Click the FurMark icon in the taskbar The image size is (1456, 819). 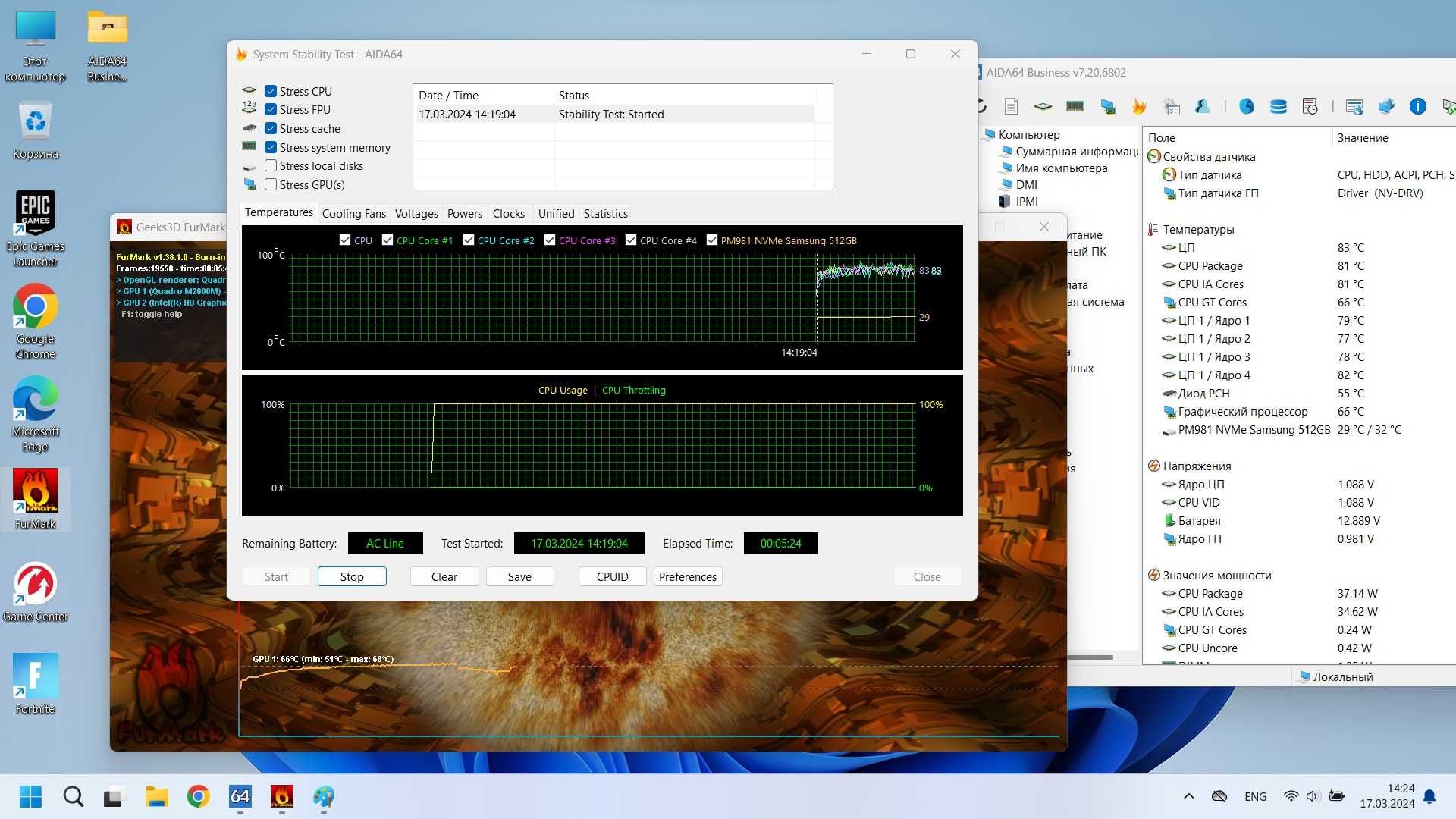281,796
